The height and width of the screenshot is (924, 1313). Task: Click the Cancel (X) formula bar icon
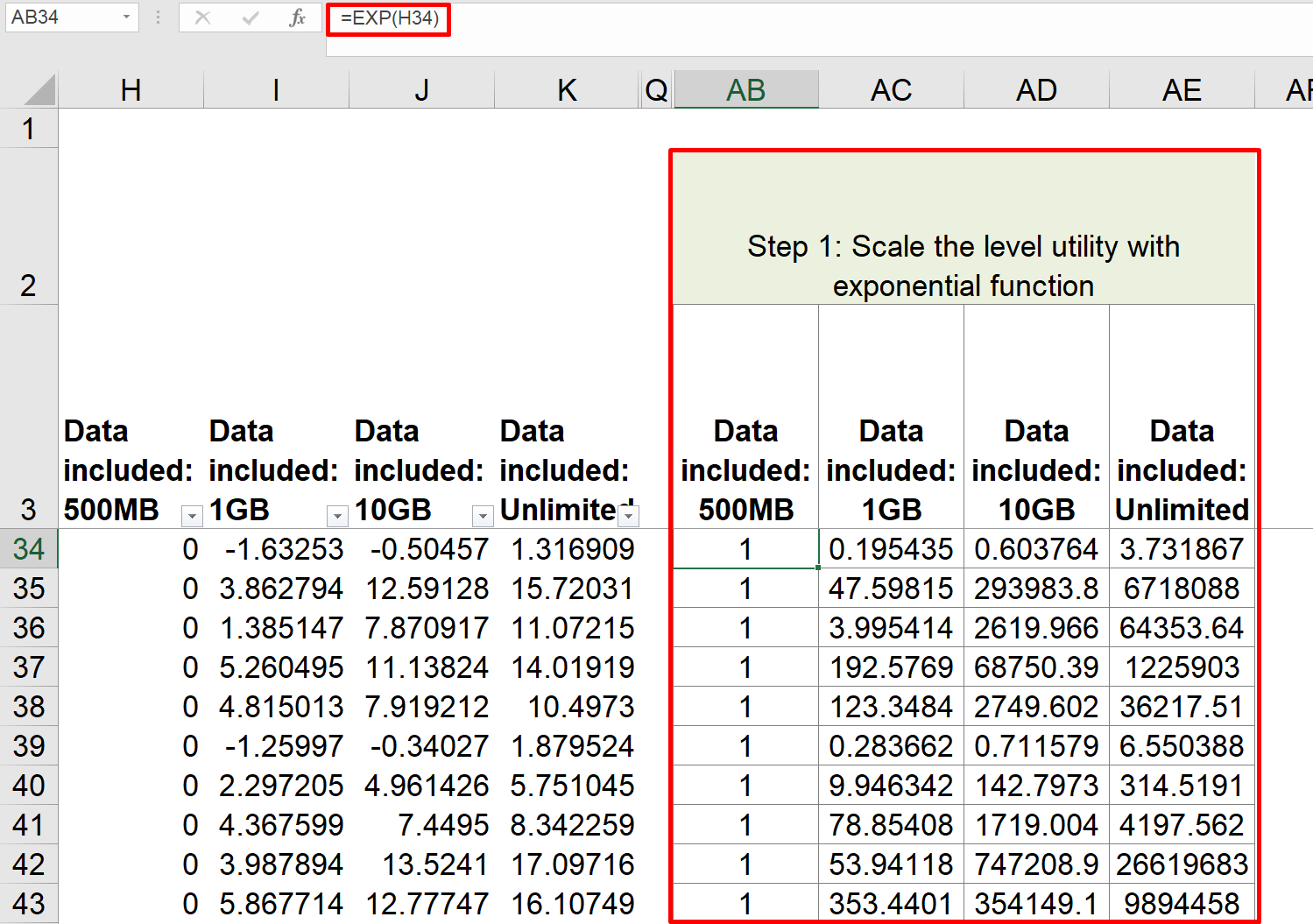202,18
